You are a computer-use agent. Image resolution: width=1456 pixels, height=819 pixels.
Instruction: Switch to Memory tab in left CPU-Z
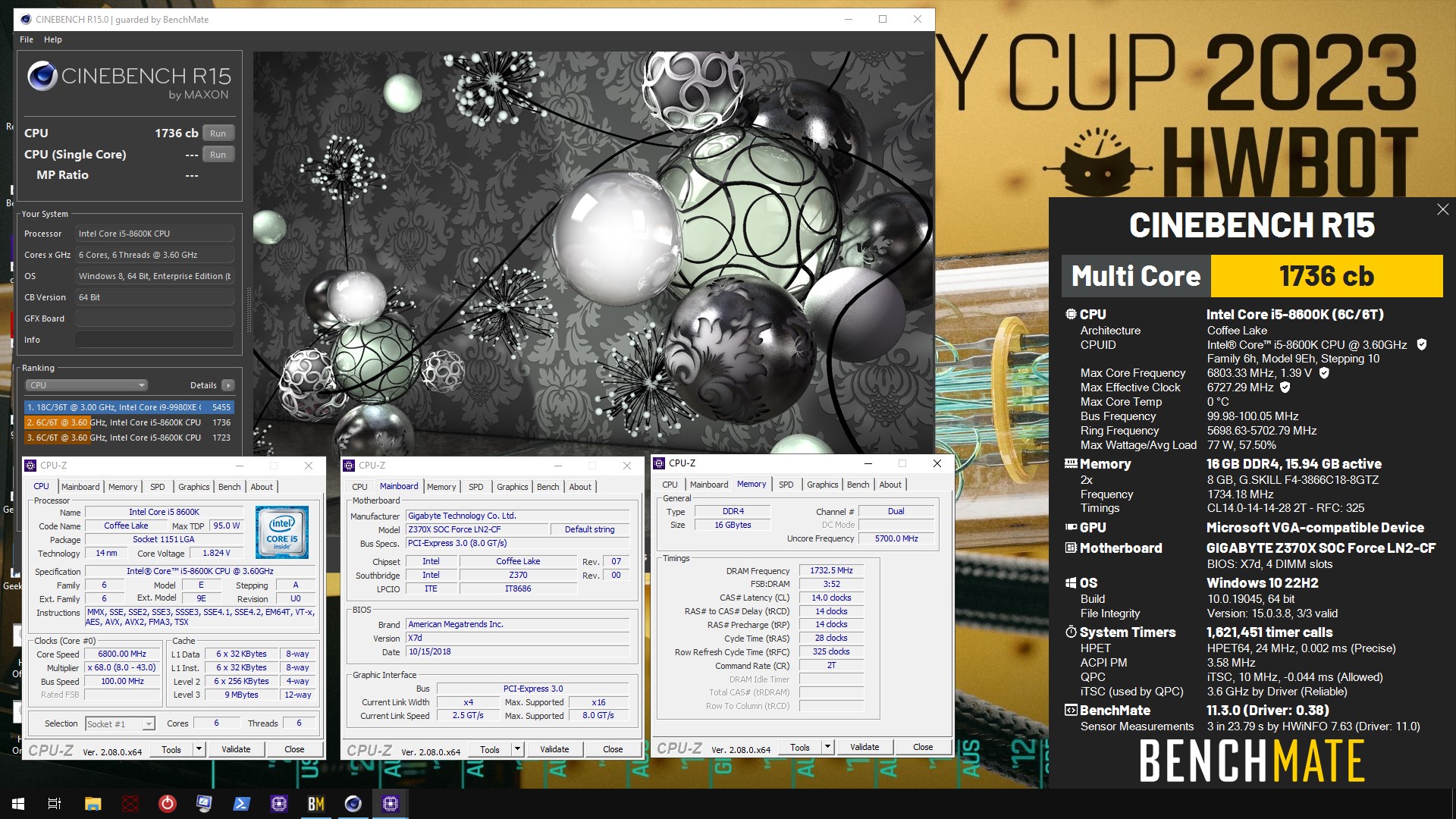coord(123,487)
